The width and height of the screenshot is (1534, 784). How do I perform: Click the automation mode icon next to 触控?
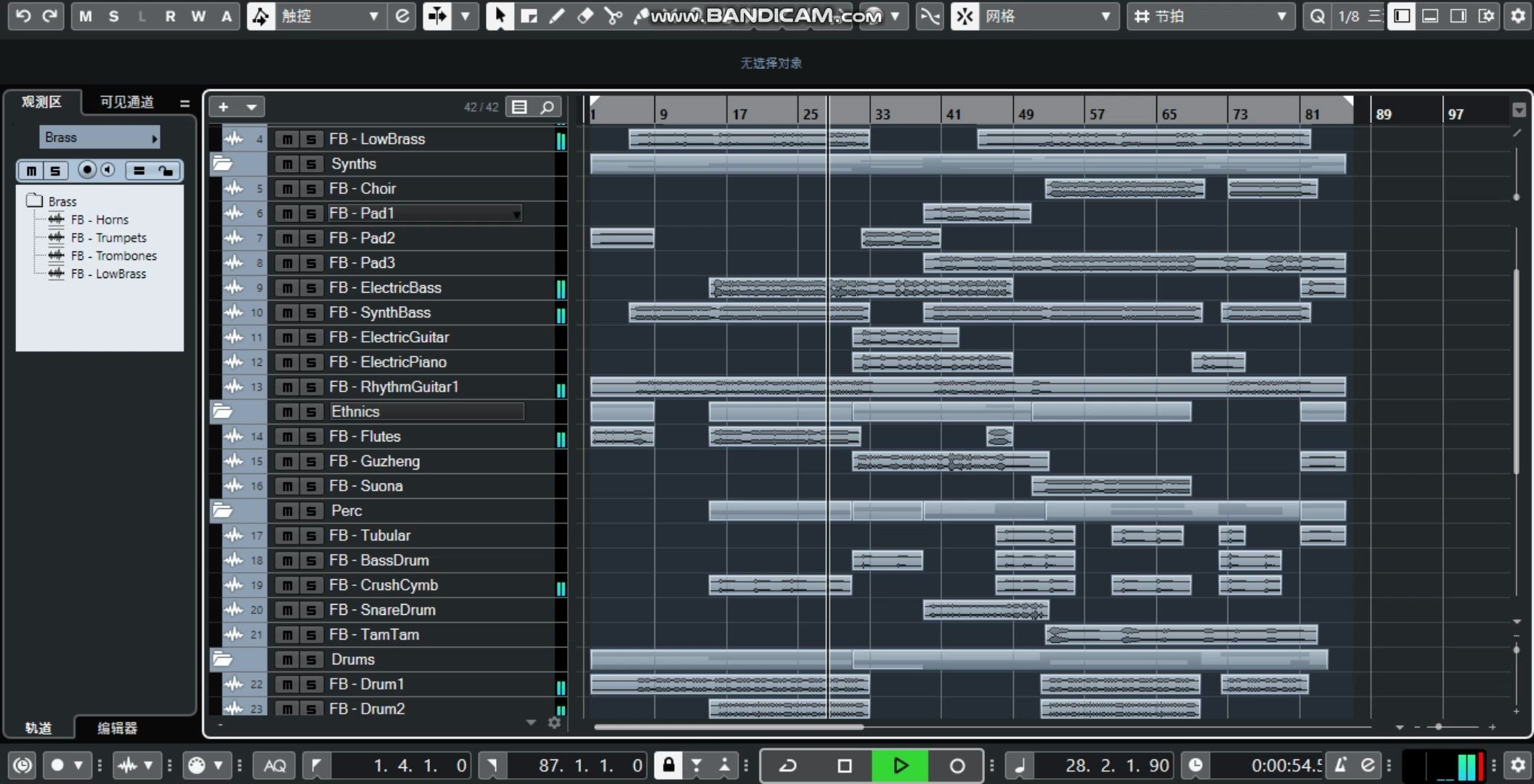click(260, 16)
